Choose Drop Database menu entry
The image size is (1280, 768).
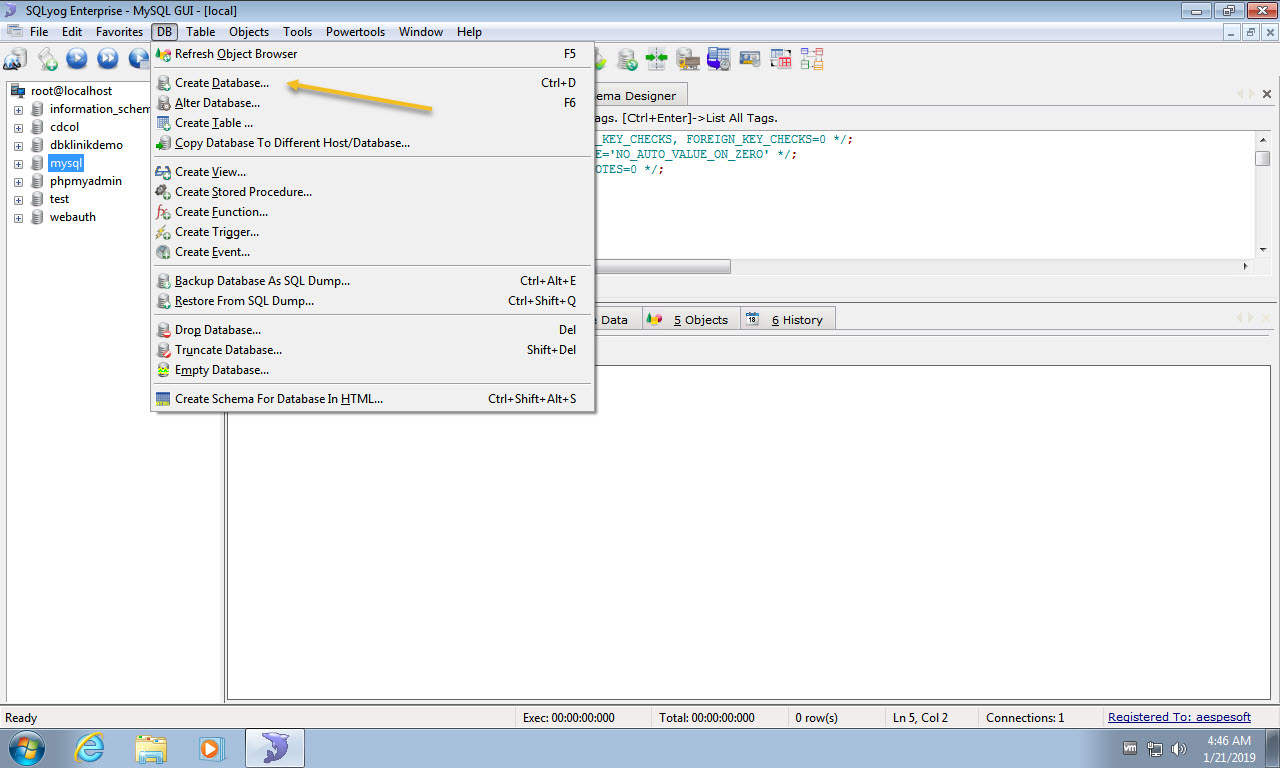pos(373,330)
